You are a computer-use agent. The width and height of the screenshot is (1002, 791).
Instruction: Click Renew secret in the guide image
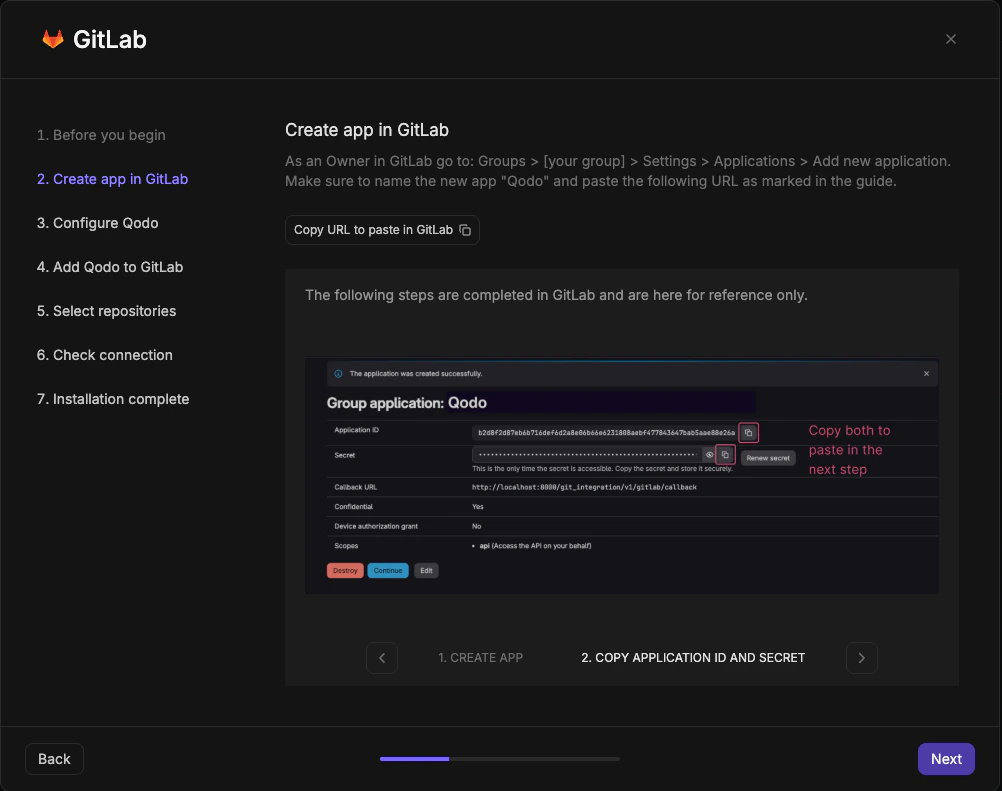click(x=768, y=458)
